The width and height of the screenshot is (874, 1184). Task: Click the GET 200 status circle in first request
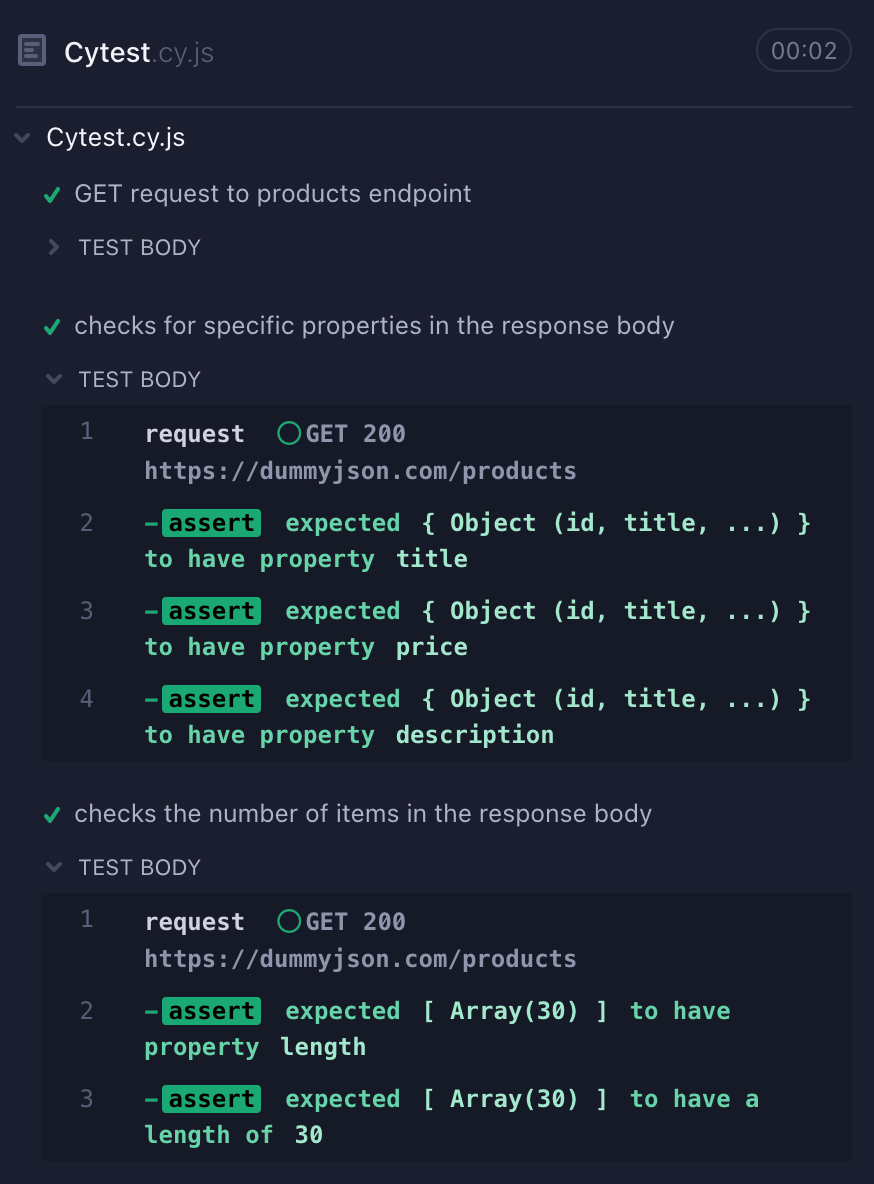(x=289, y=433)
